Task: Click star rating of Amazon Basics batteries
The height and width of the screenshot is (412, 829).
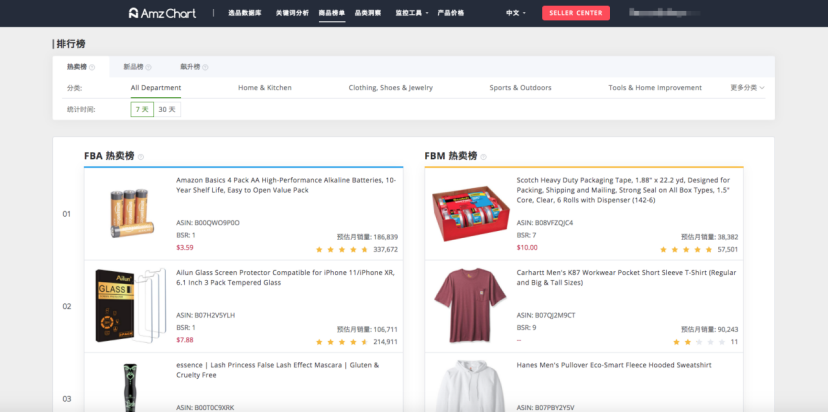Action: point(342,250)
